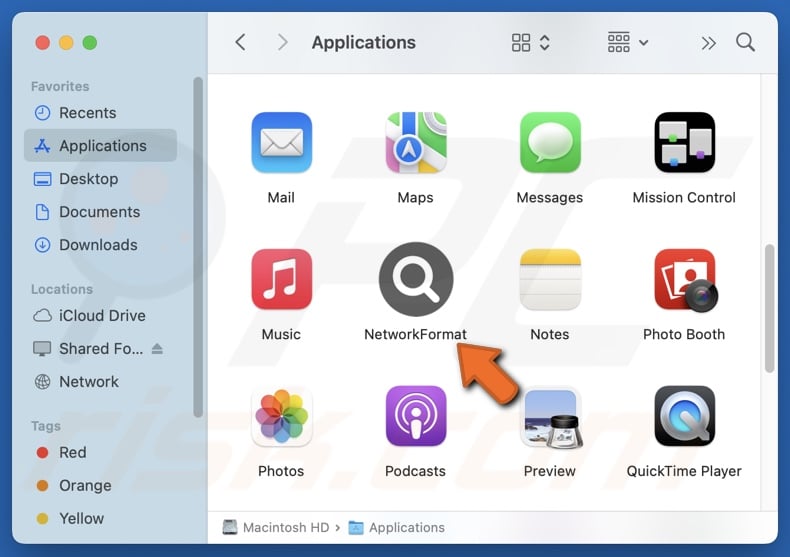Viewport: 790px width, 557px height.
Task: Open Recents in the sidebar
Action: coord(100,113)
